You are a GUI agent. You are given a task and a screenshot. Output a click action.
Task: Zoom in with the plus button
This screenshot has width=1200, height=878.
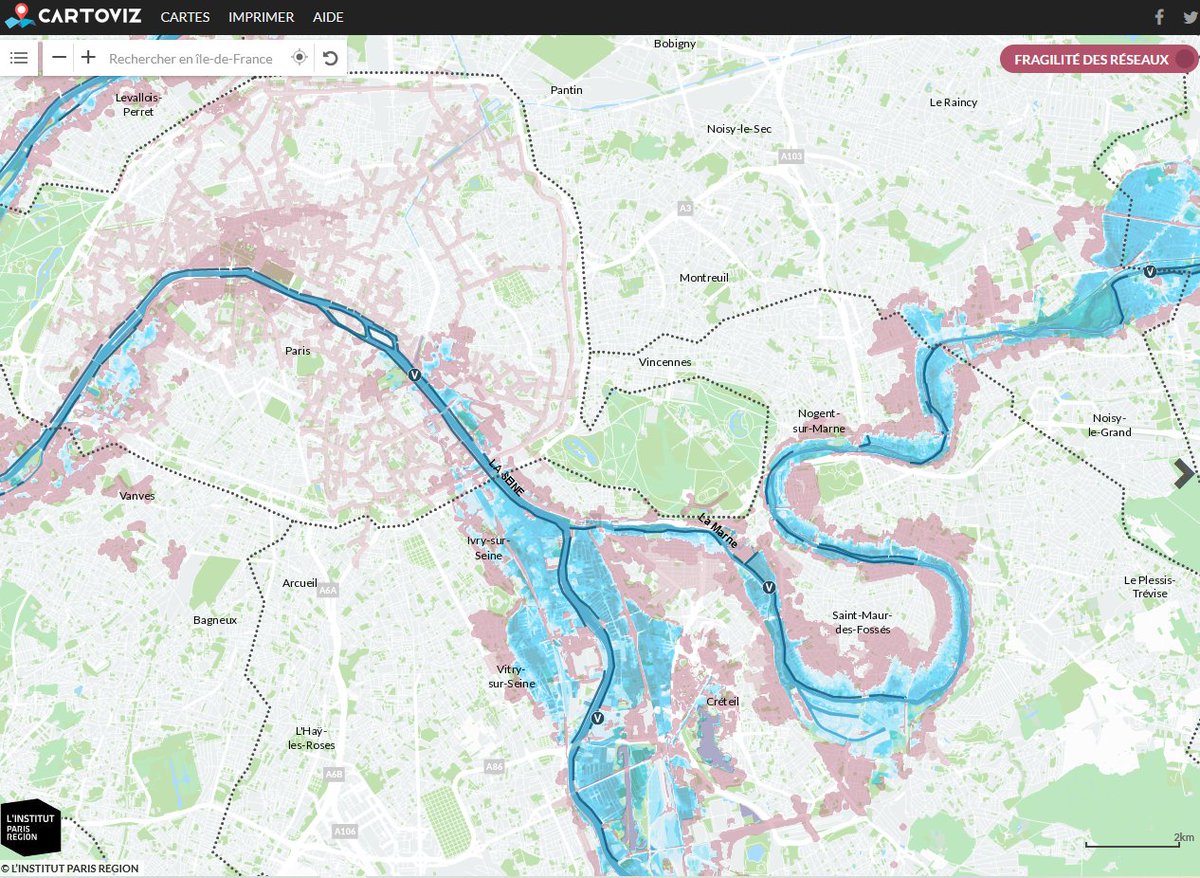coord(88,57)
